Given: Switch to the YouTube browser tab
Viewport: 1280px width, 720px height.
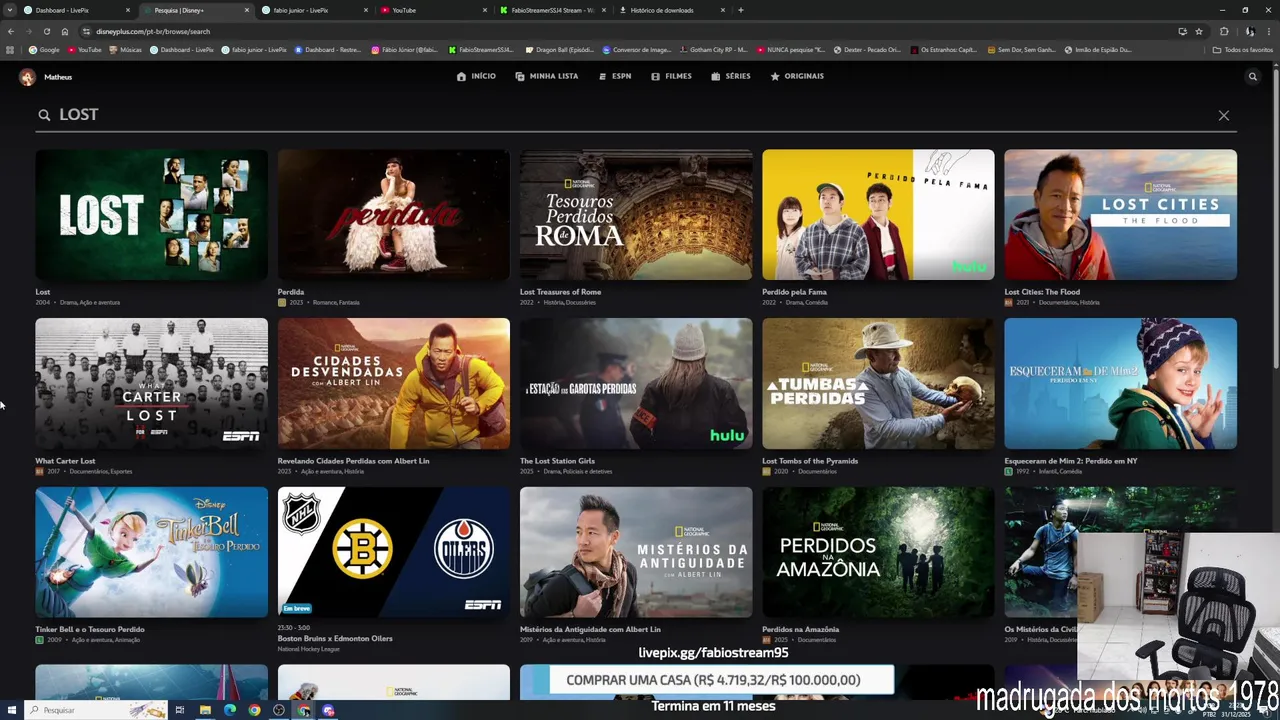Looking at the screenshot, I should coord(434,10).
